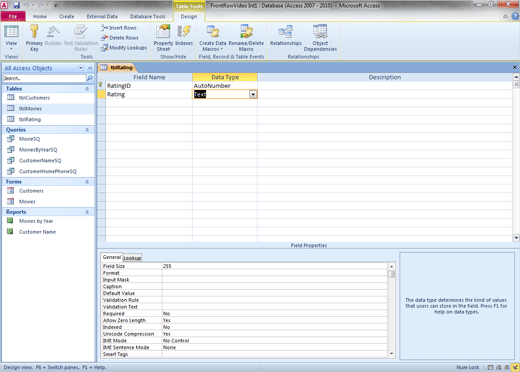Save the database with Quick Access icon
Viewport: 520px width, 372px height.
coord(16,5)
